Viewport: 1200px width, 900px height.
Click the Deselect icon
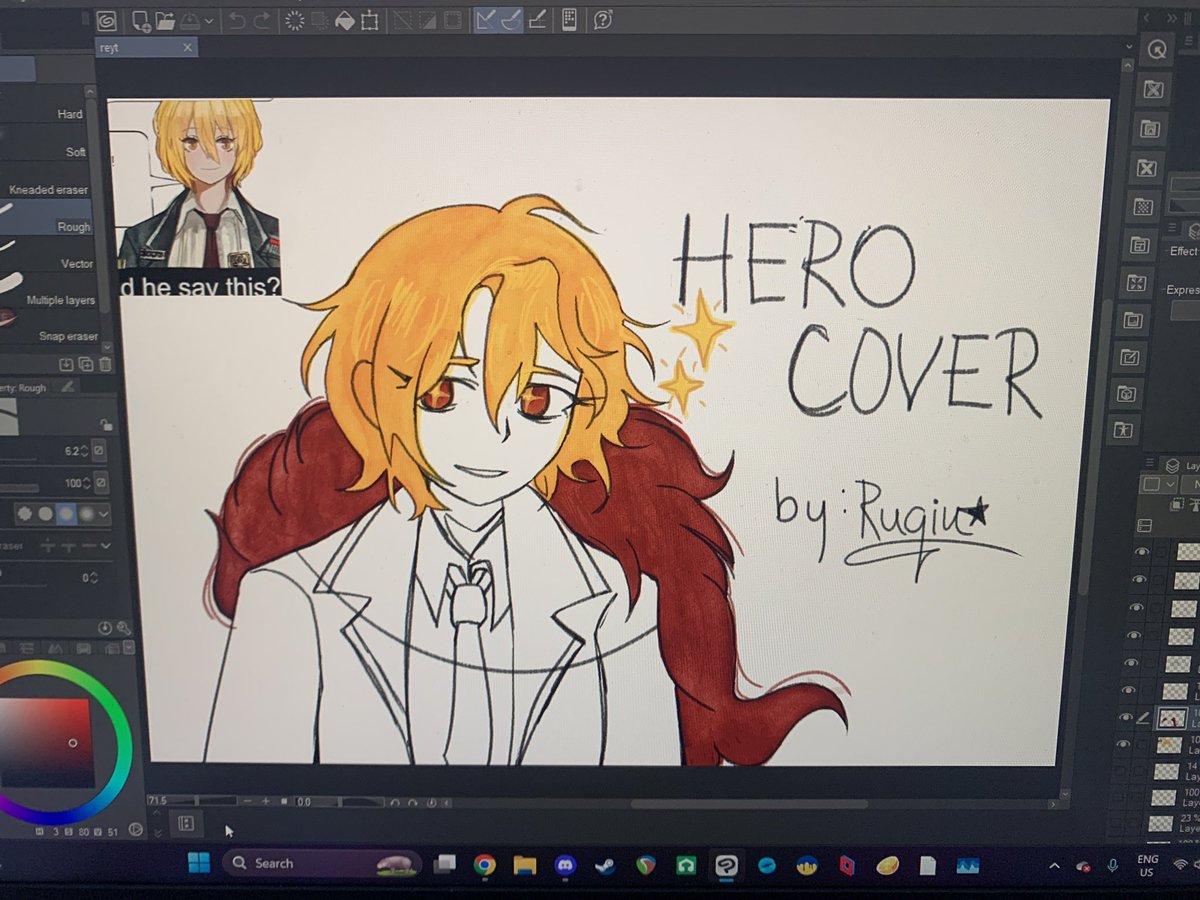pyautogui.click(x=404, y=18)
